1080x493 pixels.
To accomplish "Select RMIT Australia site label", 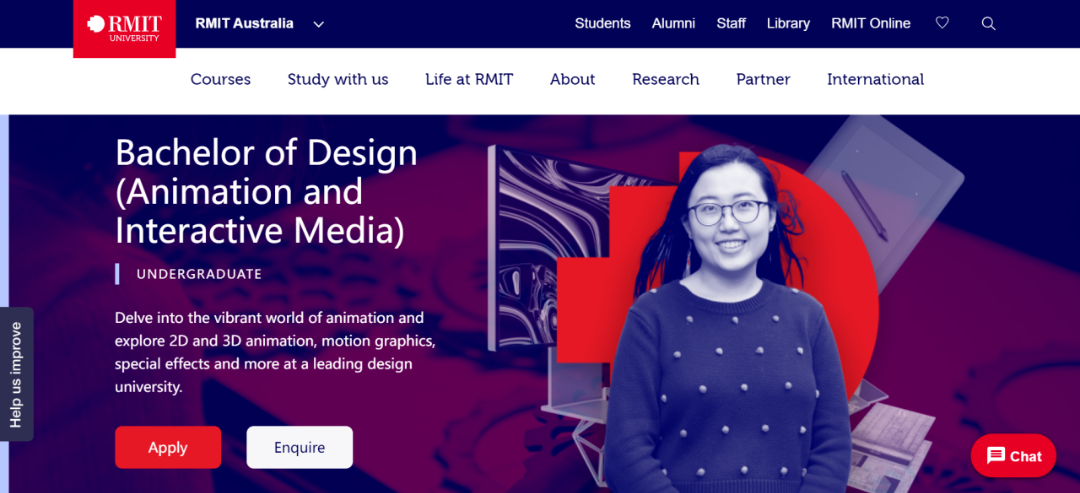I will 245,23.
